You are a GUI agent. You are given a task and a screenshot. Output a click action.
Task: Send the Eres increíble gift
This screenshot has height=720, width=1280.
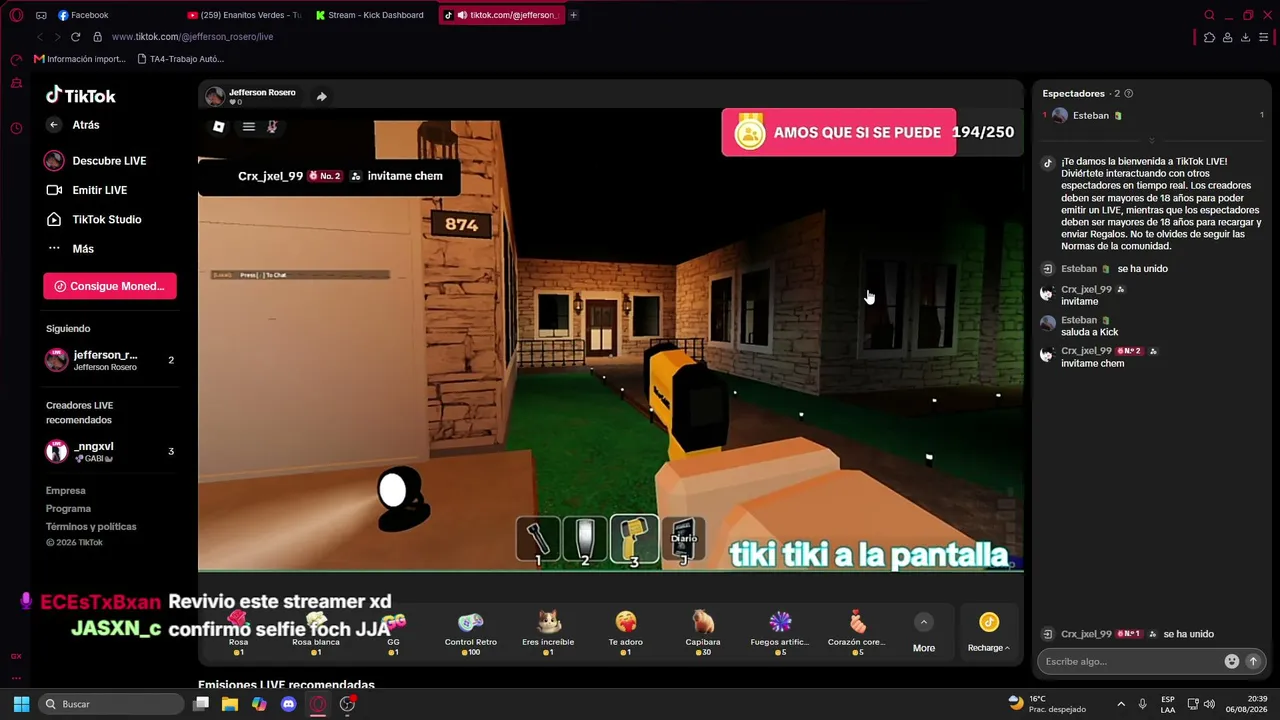[x=548, y=633]
